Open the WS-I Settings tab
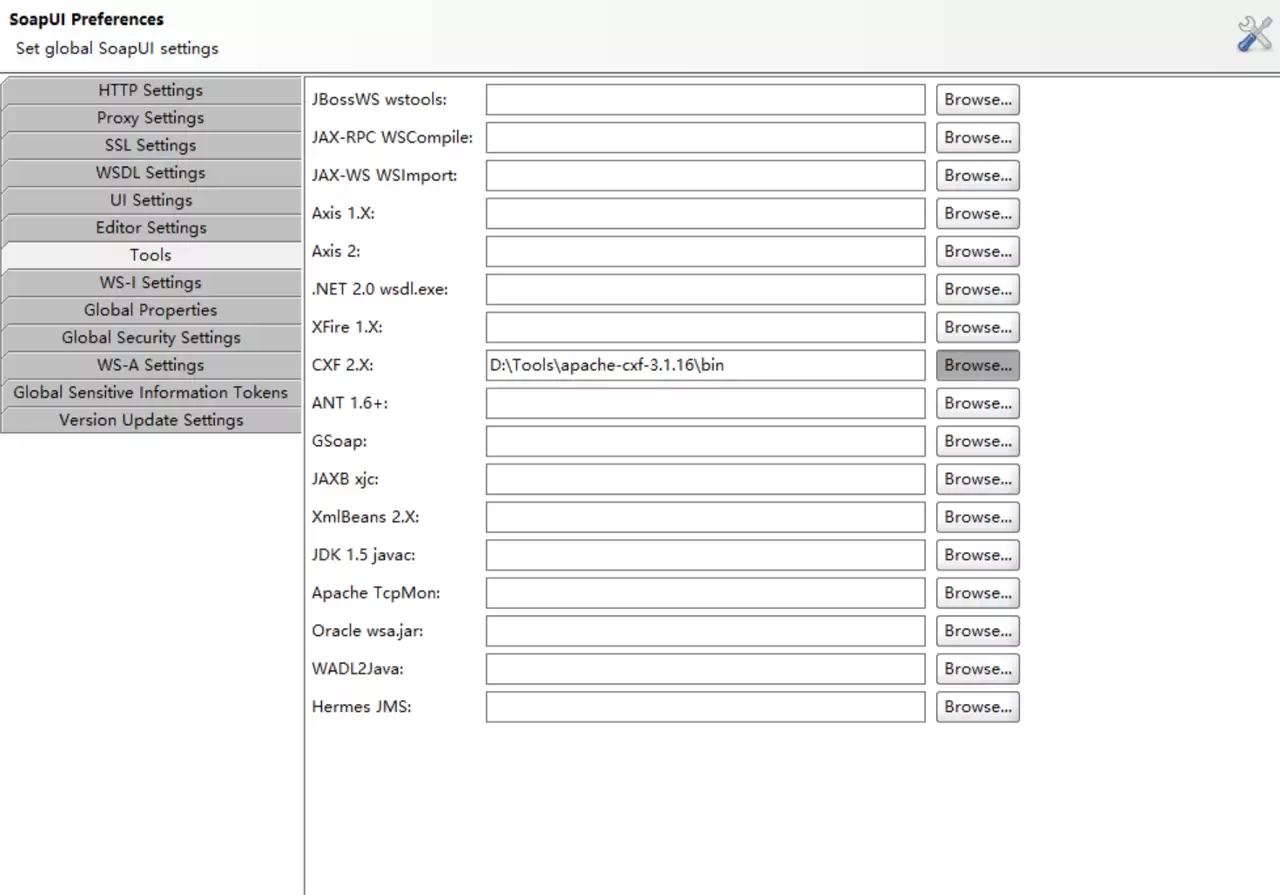 (150, 283)
